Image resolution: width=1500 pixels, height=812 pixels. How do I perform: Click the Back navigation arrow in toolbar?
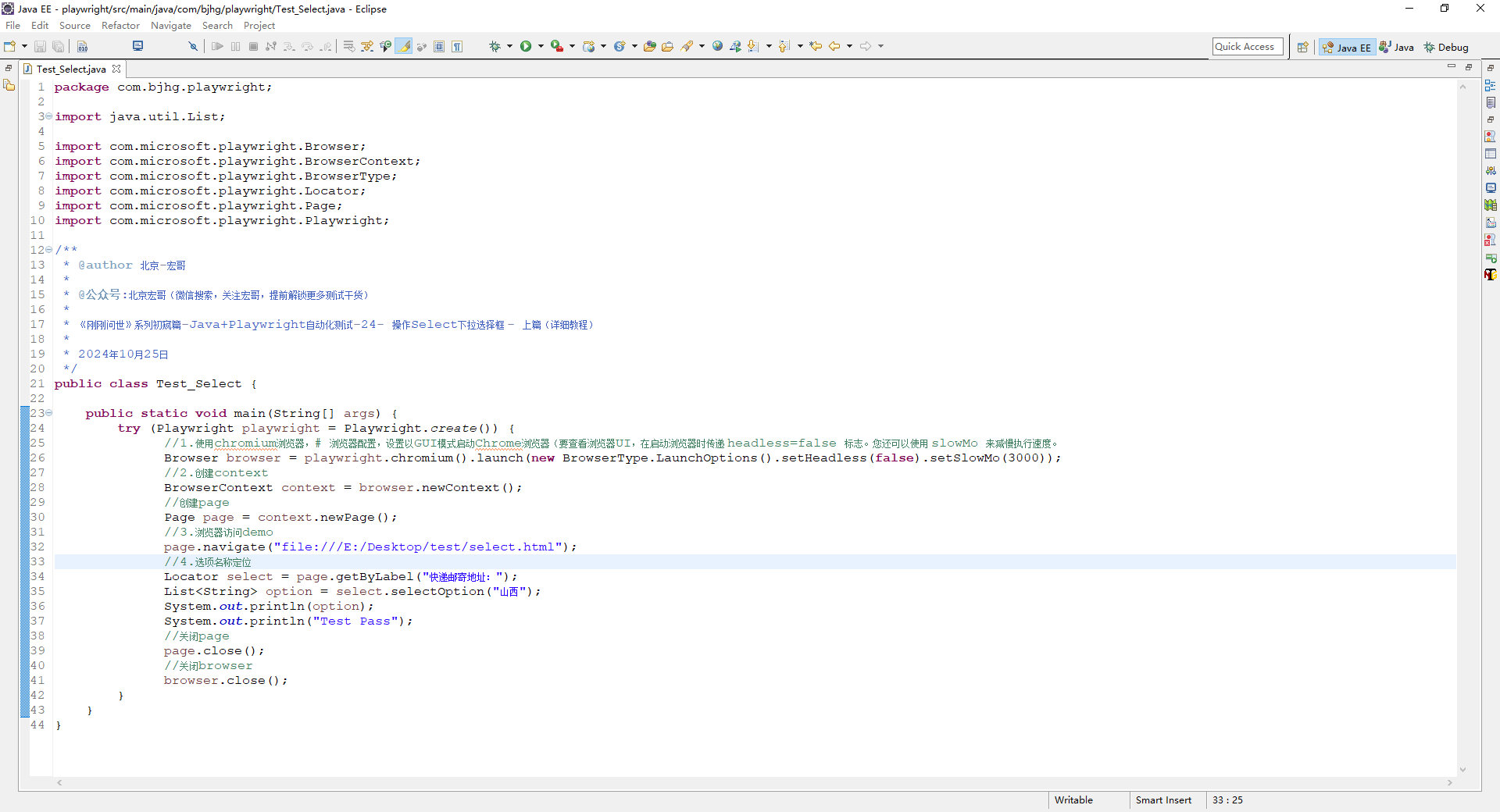(834, 47)
